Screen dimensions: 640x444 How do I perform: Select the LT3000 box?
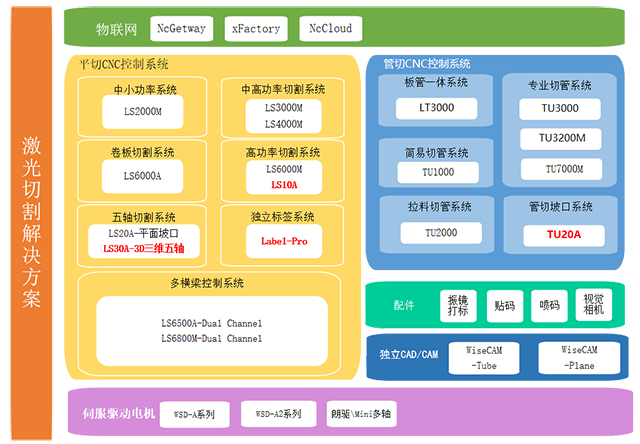(436, 107)
